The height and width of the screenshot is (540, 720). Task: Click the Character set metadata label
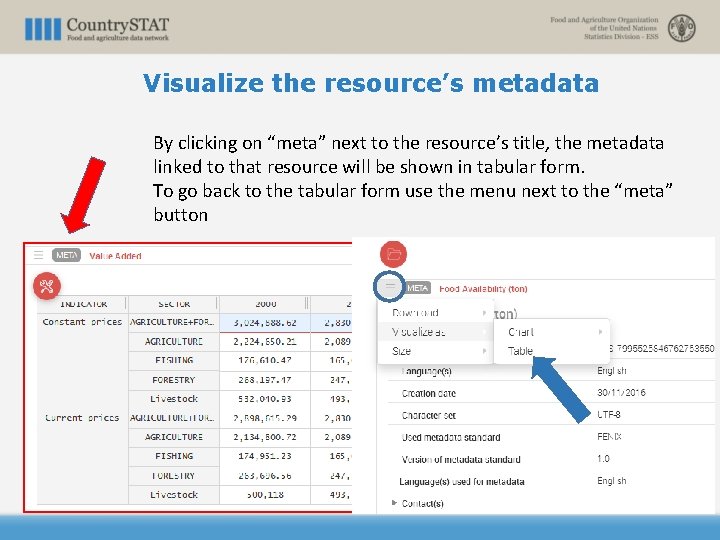428,416
